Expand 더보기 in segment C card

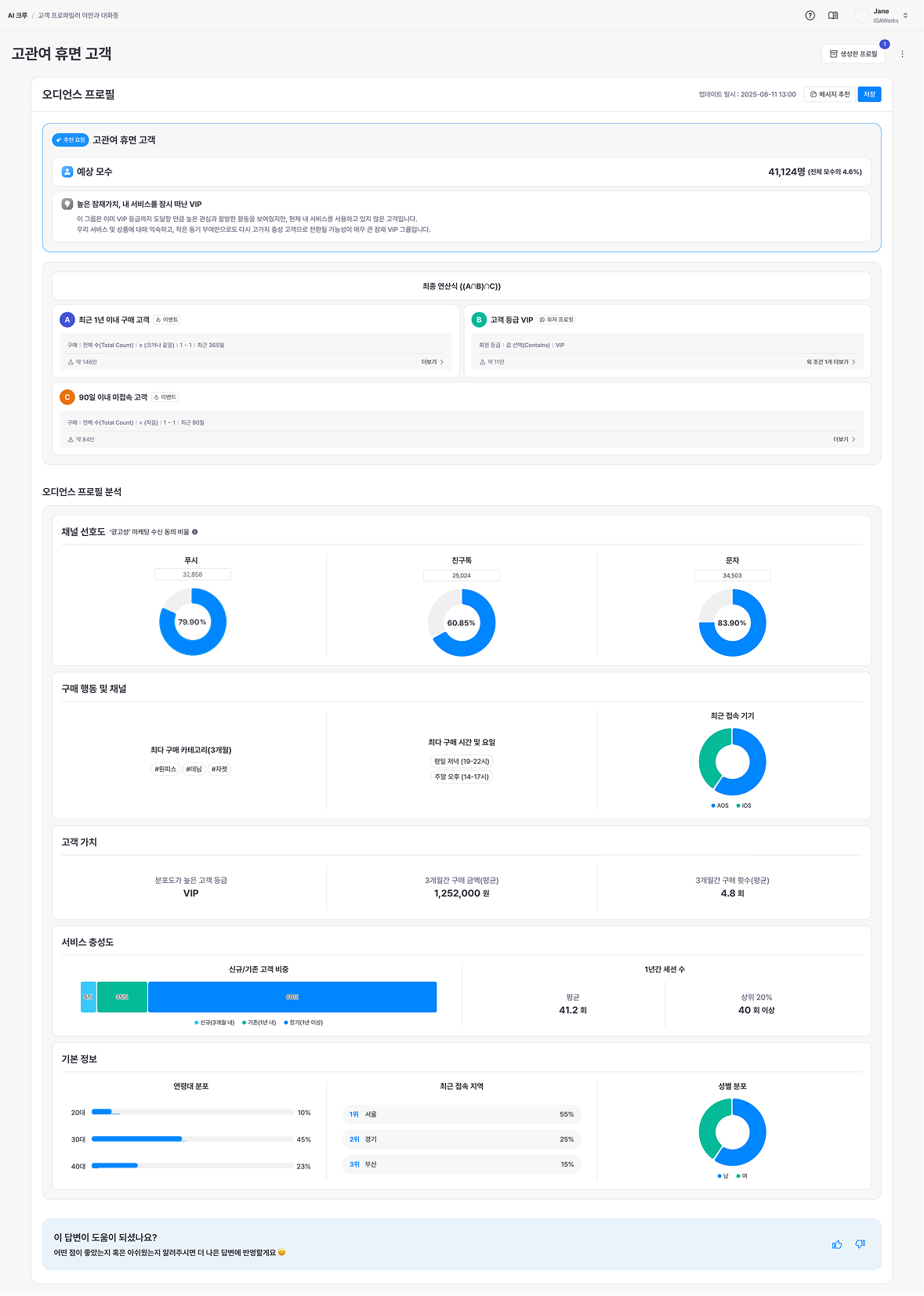click(844, 440)
